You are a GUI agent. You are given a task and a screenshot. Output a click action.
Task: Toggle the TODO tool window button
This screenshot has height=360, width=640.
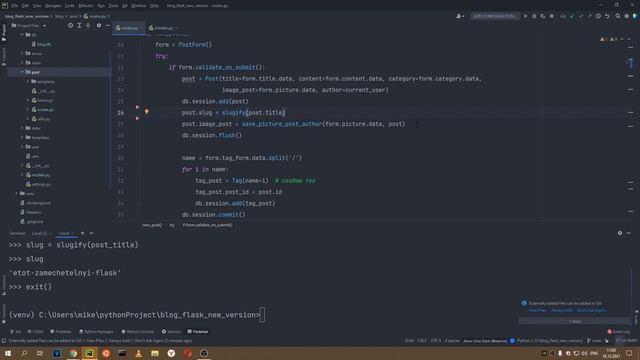click(x=35, y=332)
